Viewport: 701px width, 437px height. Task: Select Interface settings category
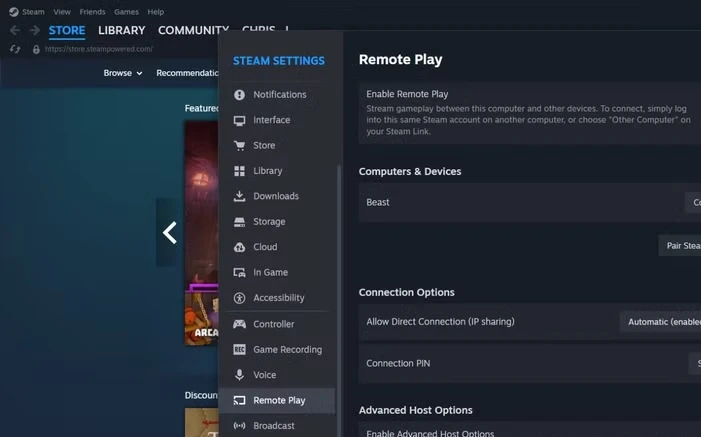[279, 120]
